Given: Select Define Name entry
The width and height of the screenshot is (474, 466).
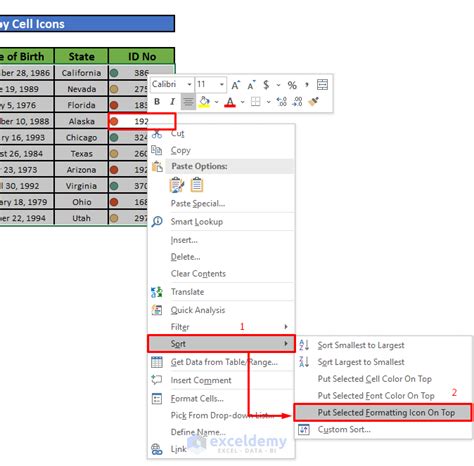Looking at the screenshot, I should (198, 432).
